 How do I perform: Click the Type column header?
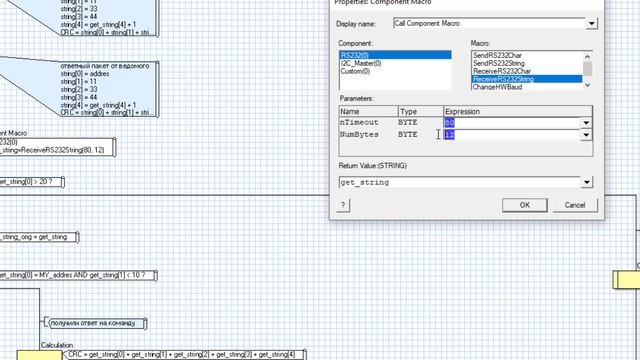pos(421,111)
